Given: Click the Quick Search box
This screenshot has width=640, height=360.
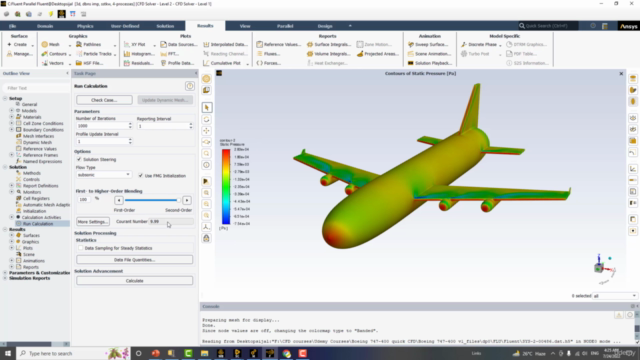Looking at the screenshot, I should [548, 26].
